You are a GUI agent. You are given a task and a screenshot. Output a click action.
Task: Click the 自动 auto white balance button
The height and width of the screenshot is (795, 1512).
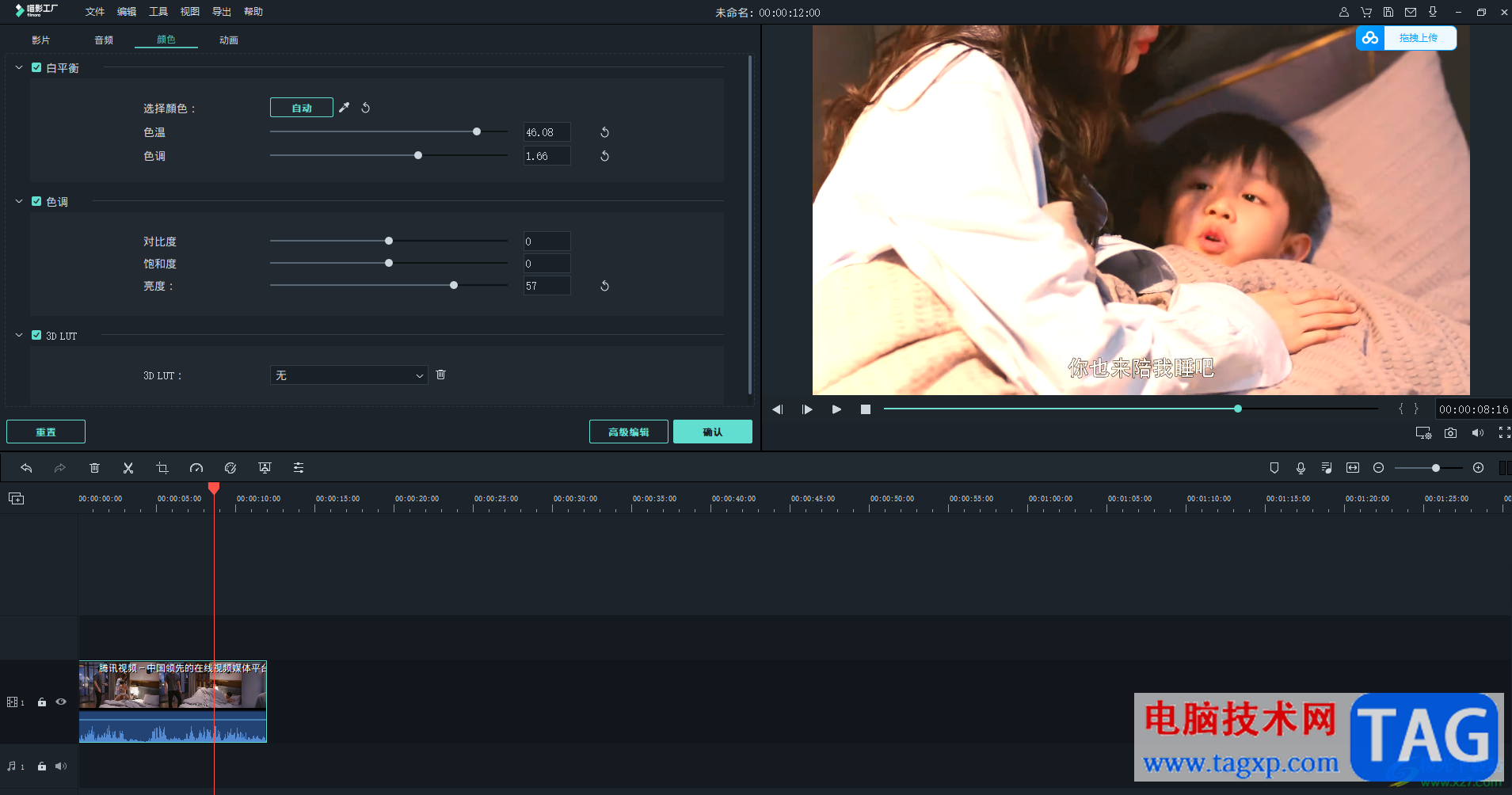302,108
